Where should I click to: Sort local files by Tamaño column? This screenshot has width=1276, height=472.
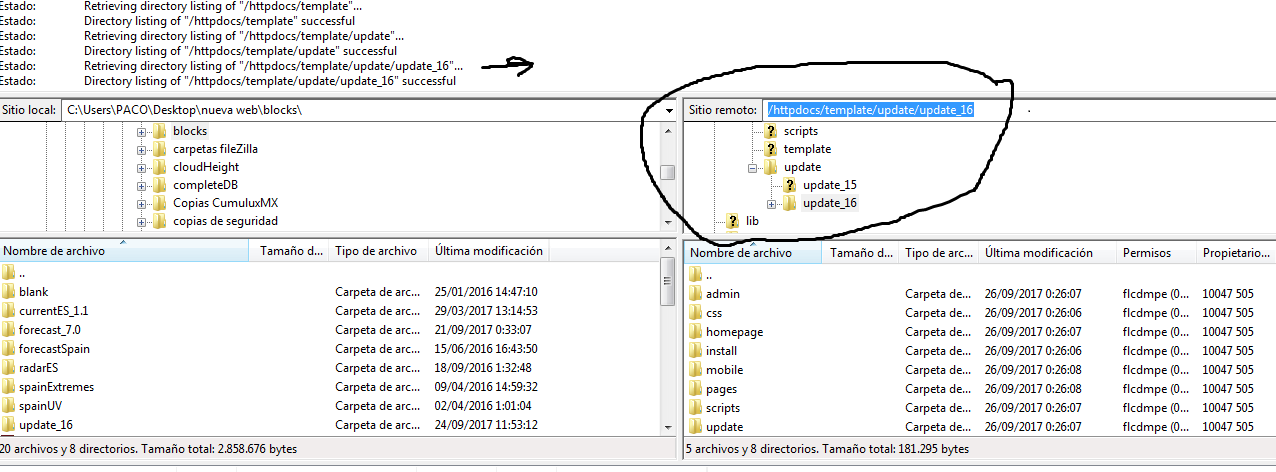pyautogui.click(x=289, y=251)
